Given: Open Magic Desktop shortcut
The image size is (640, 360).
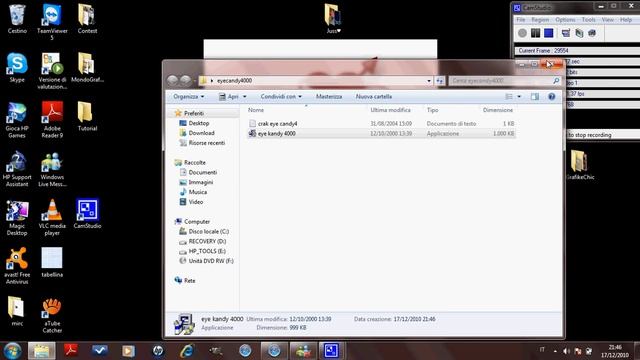Looking at the screenshot, I should pos(17,217).
